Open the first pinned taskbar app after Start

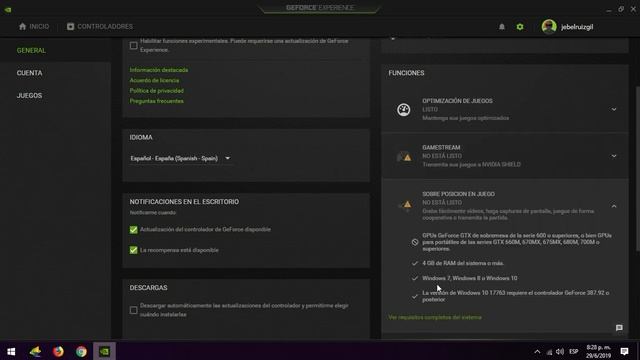36,351
